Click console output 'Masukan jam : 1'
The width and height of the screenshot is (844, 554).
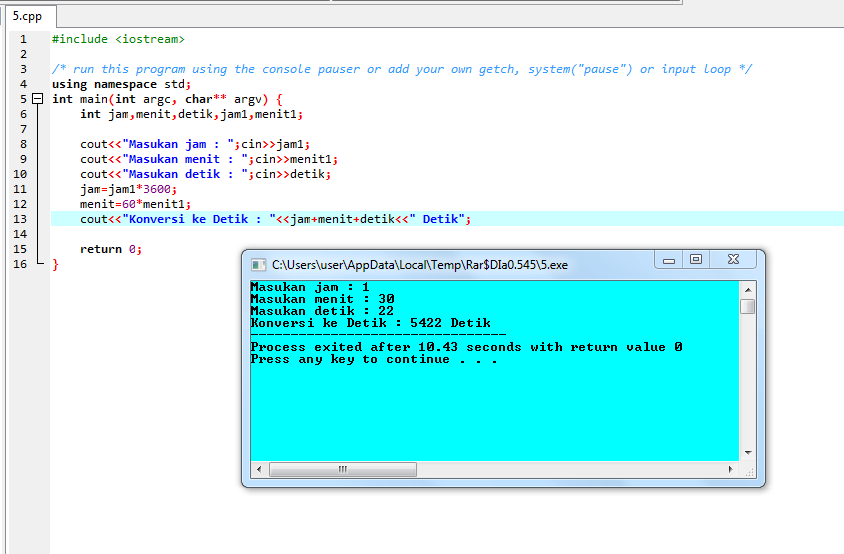pyautogui.click(x=310, y=287)
